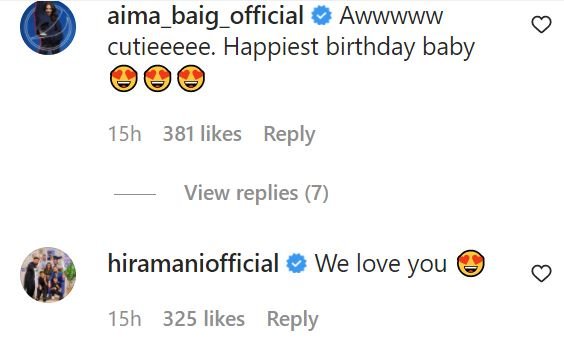This screenshot has height=364, width=564.
Task: Click verified badge next to hiramaniofficial
Action: (296, 264)
